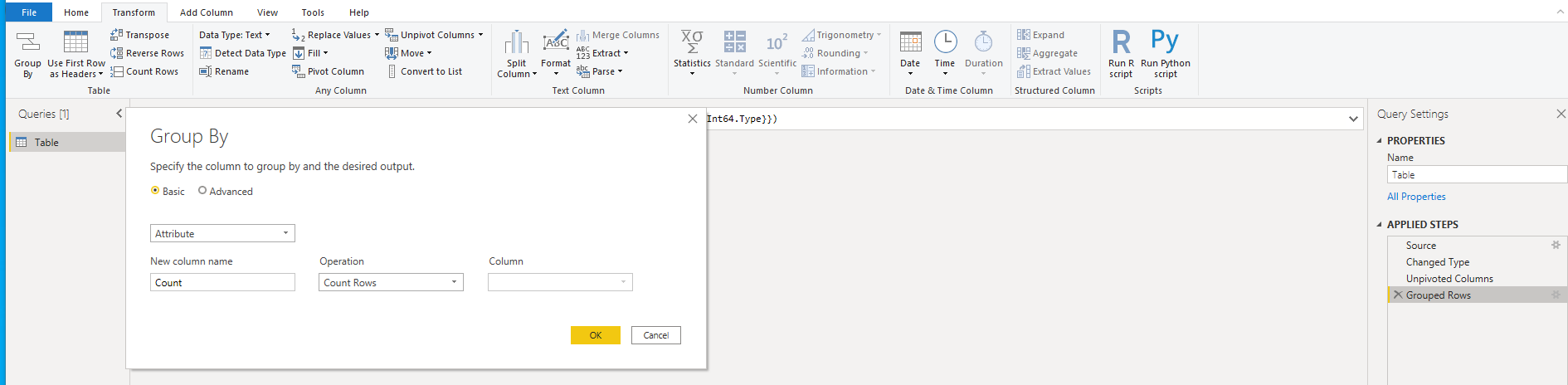This screenshot has height=385, width=1568.
Task: Open the File menu
Action: point(29,12)
